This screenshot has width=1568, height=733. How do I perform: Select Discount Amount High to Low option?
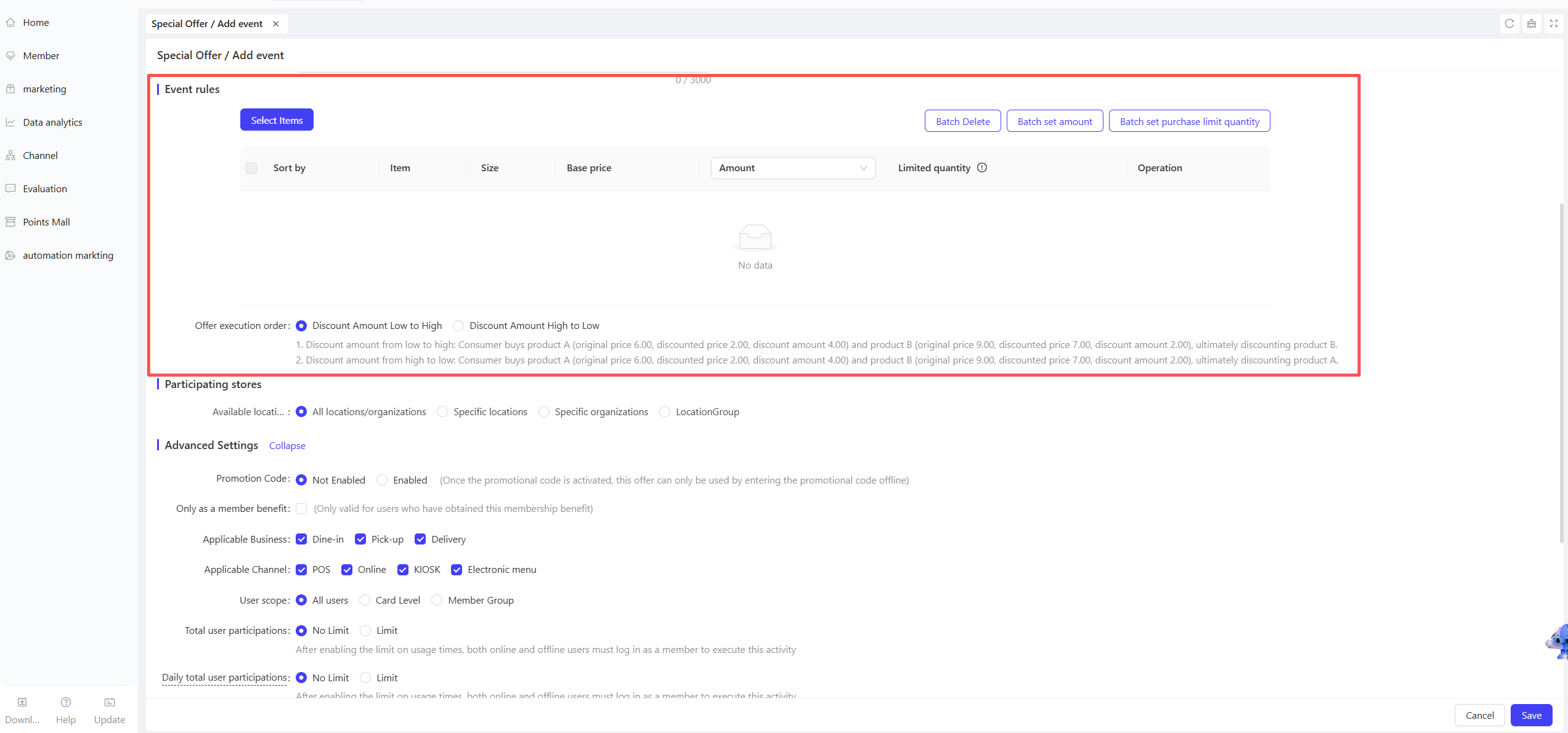coord(458,326)
